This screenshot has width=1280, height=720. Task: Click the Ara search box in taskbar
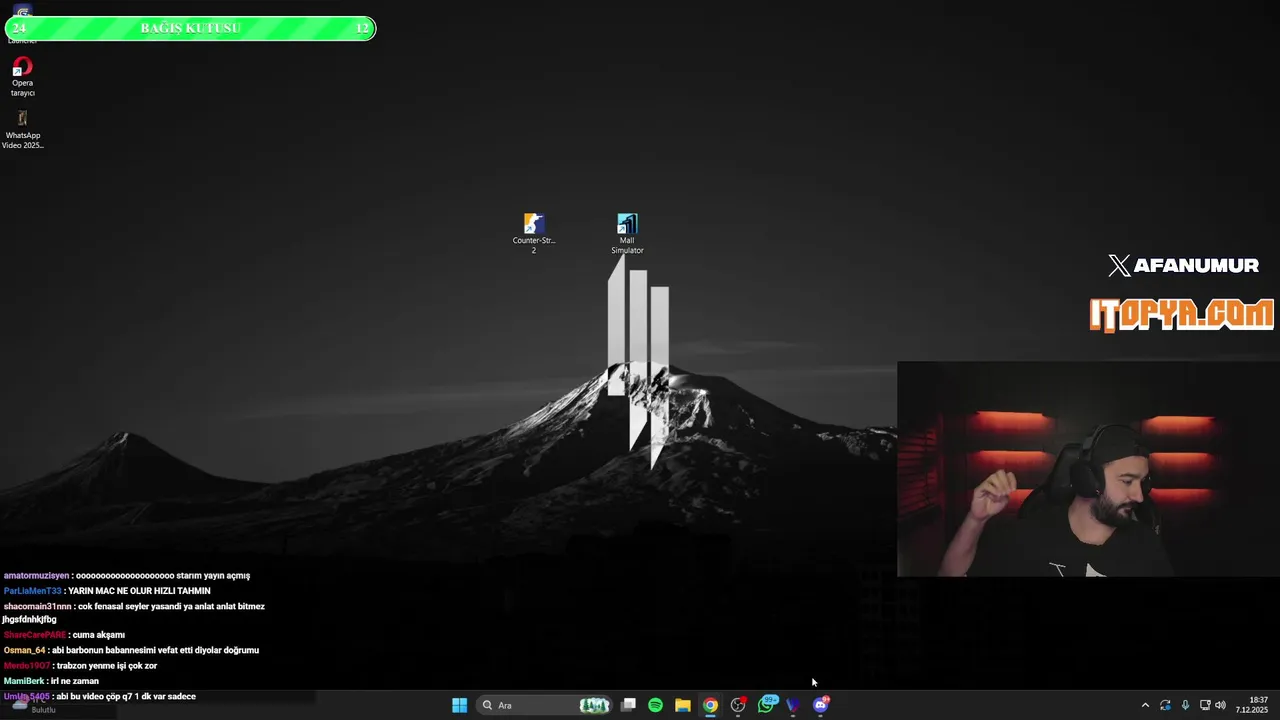(545, 705)
